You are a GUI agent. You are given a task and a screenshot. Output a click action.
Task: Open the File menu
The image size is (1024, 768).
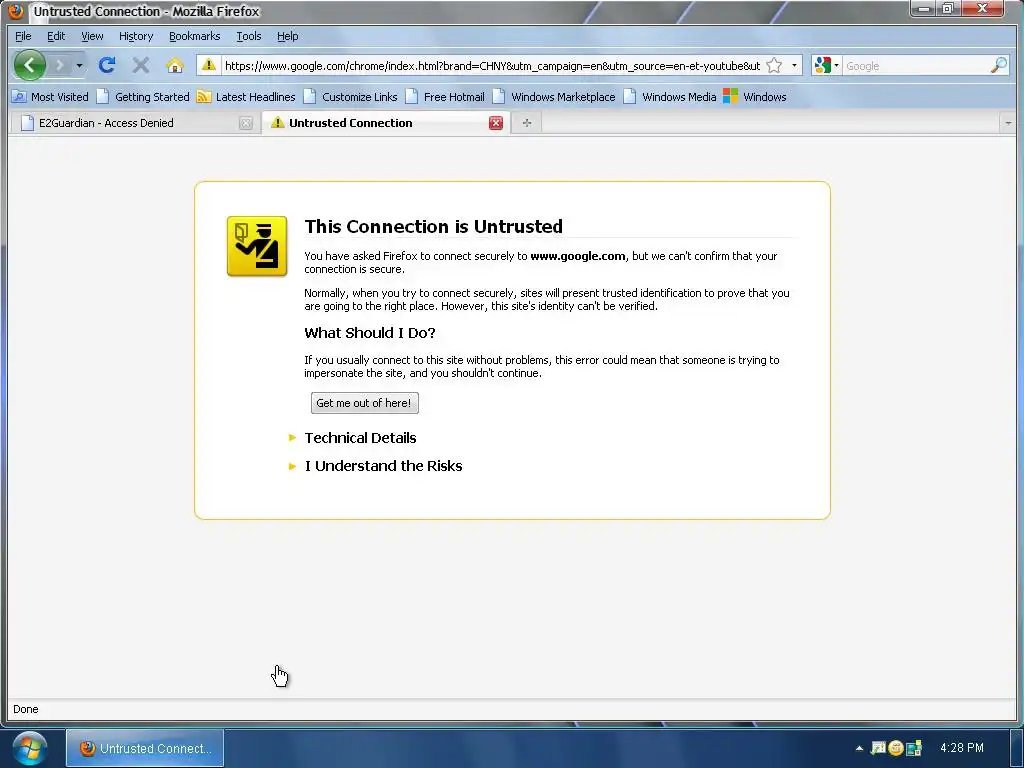(23, 37)
